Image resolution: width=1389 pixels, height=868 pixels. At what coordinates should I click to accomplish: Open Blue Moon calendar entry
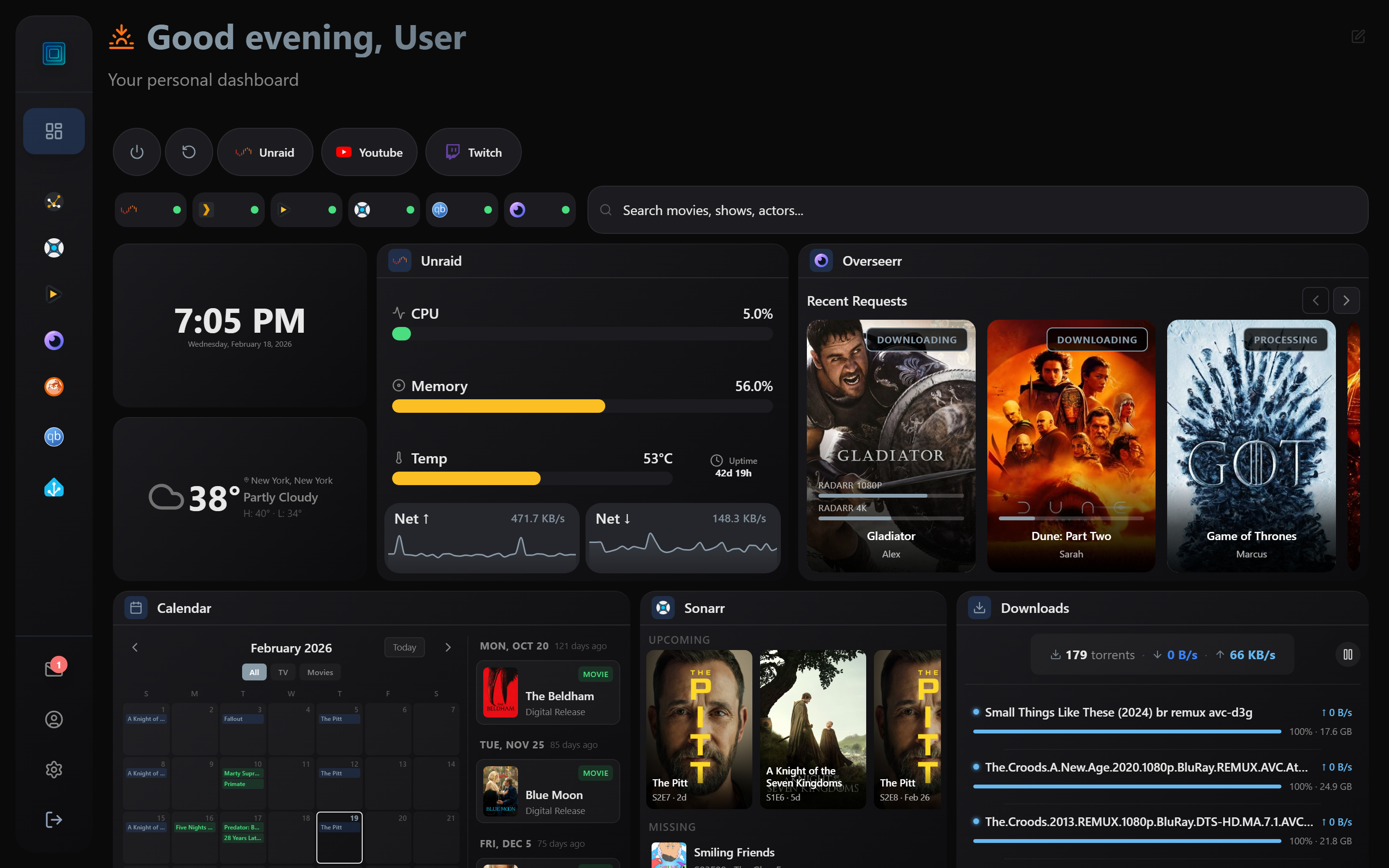click(547, 791)
